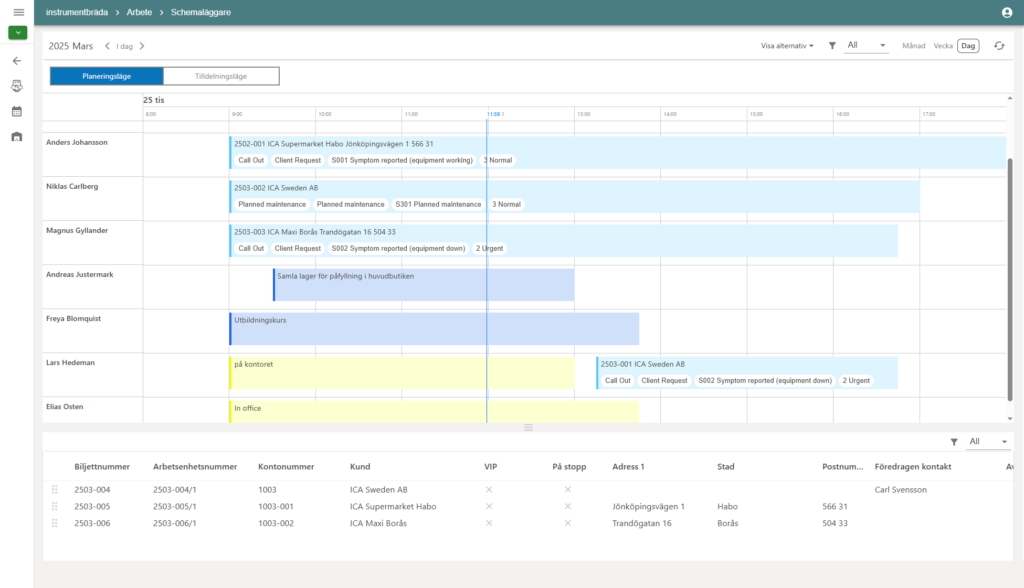Viewport: 1024px width, 588px height.
Task: Click the ticket list filter funnel icon
Action: 954,442
